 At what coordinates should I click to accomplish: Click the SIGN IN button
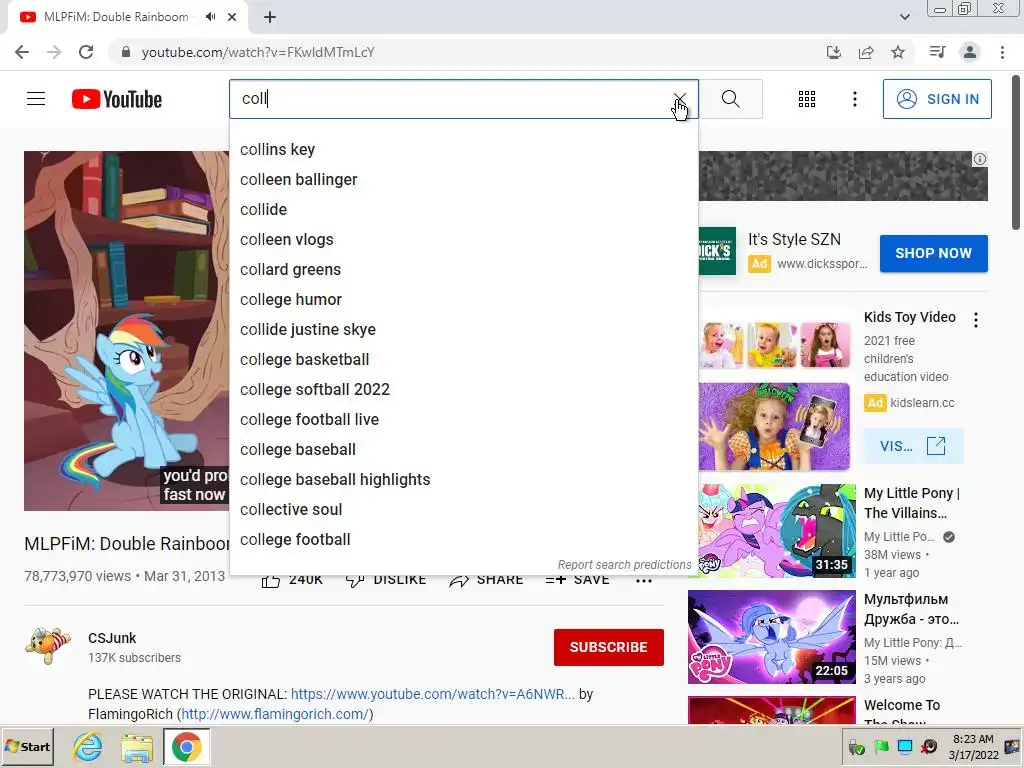click(937, 99)
